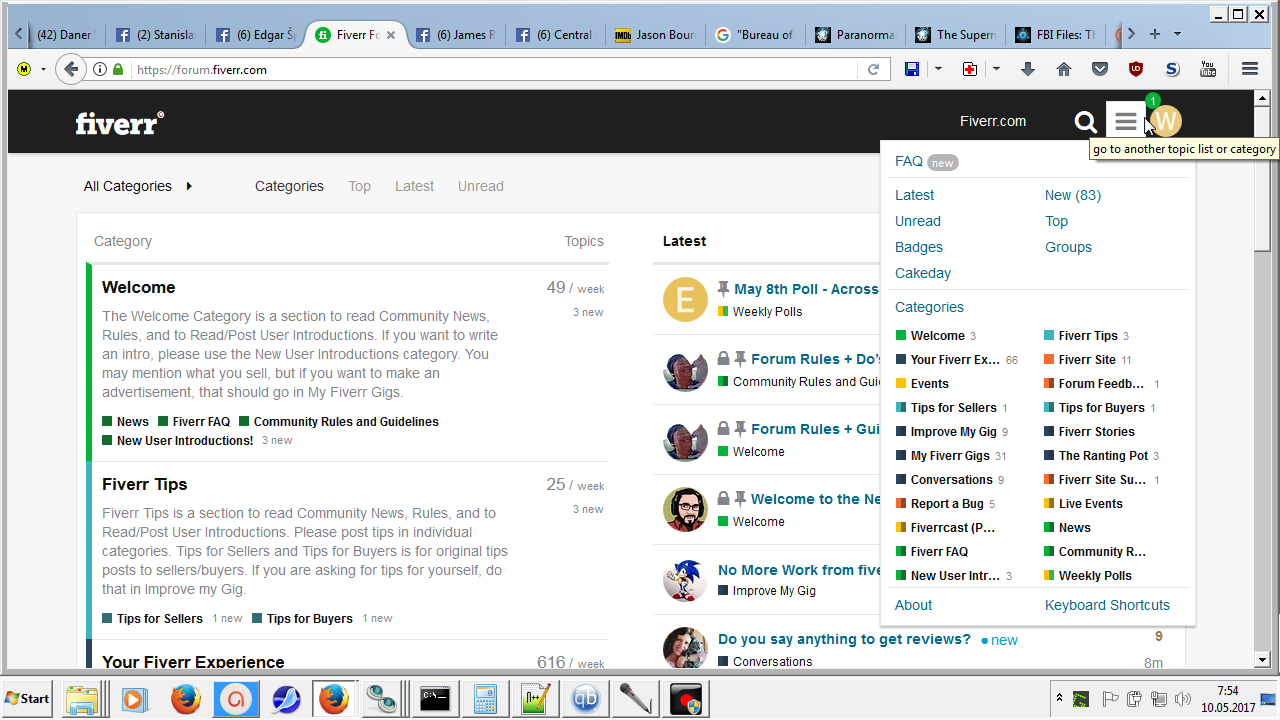This screenshot has height=720, width=1280.
Task: Open the save icon dropdown arrow
Action: [x=938, y=69]
